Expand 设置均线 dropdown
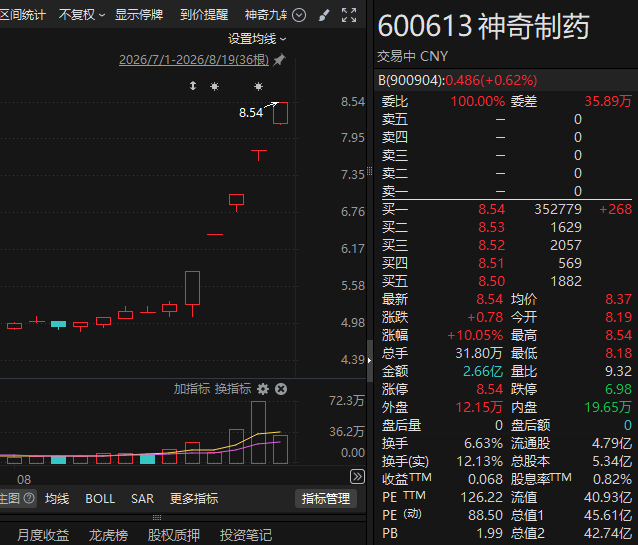638x545 pixels. click(x=257, y=39)
